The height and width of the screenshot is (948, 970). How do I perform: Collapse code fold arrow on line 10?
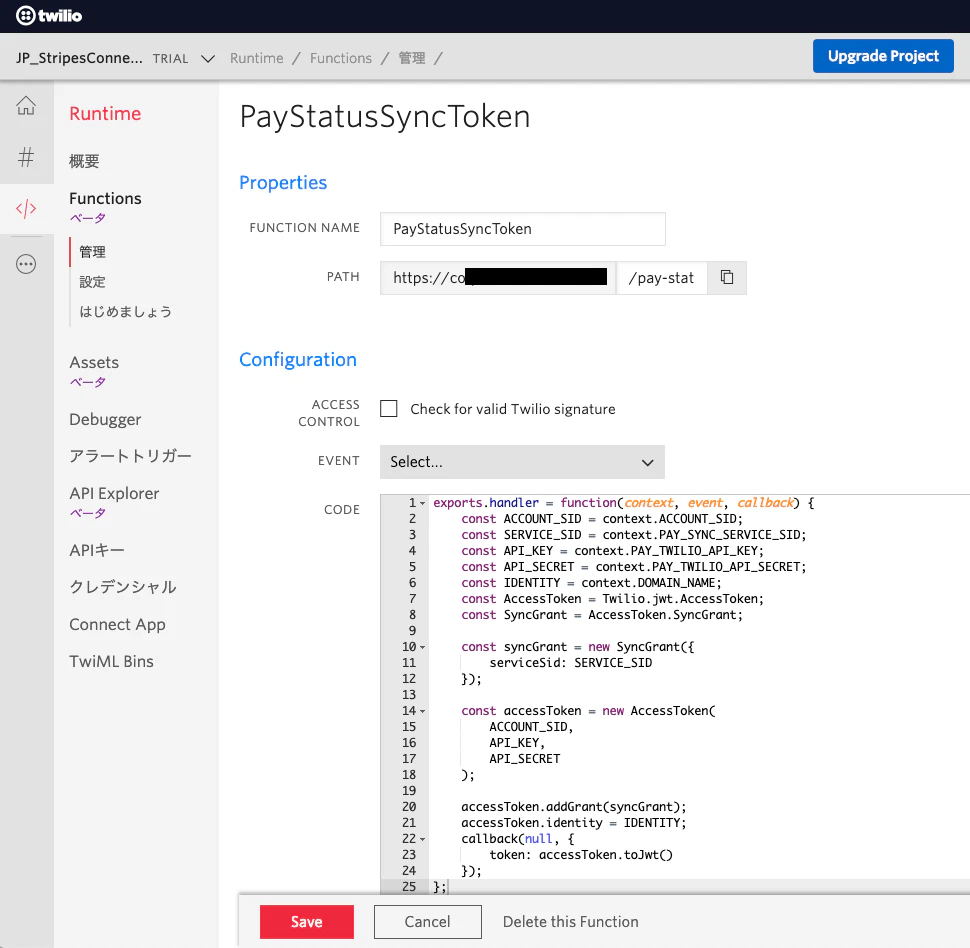423,647
